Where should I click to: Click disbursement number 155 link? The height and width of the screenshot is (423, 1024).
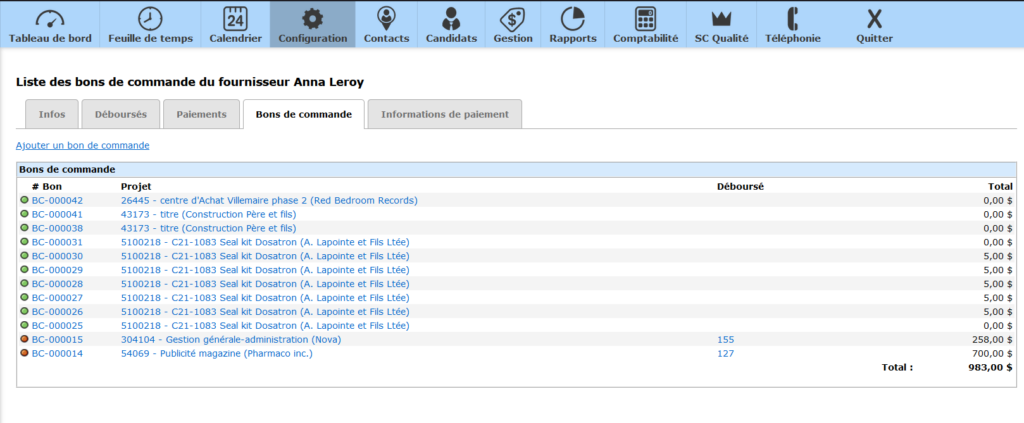click(x=725, y=339)
